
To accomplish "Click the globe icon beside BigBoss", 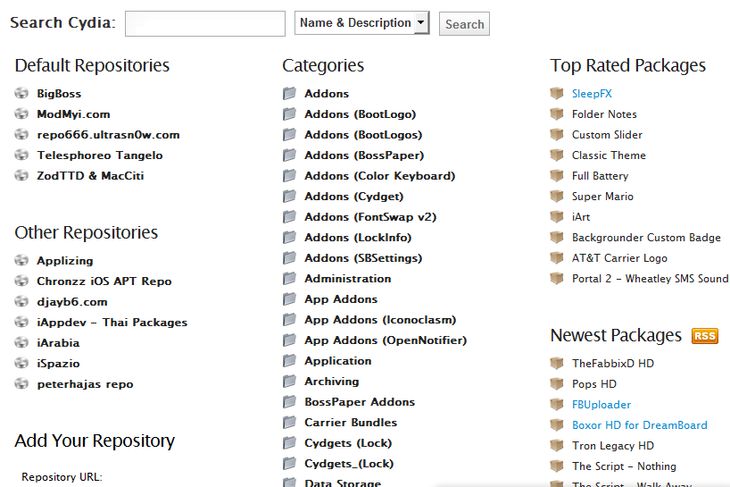I will [21, 93].
